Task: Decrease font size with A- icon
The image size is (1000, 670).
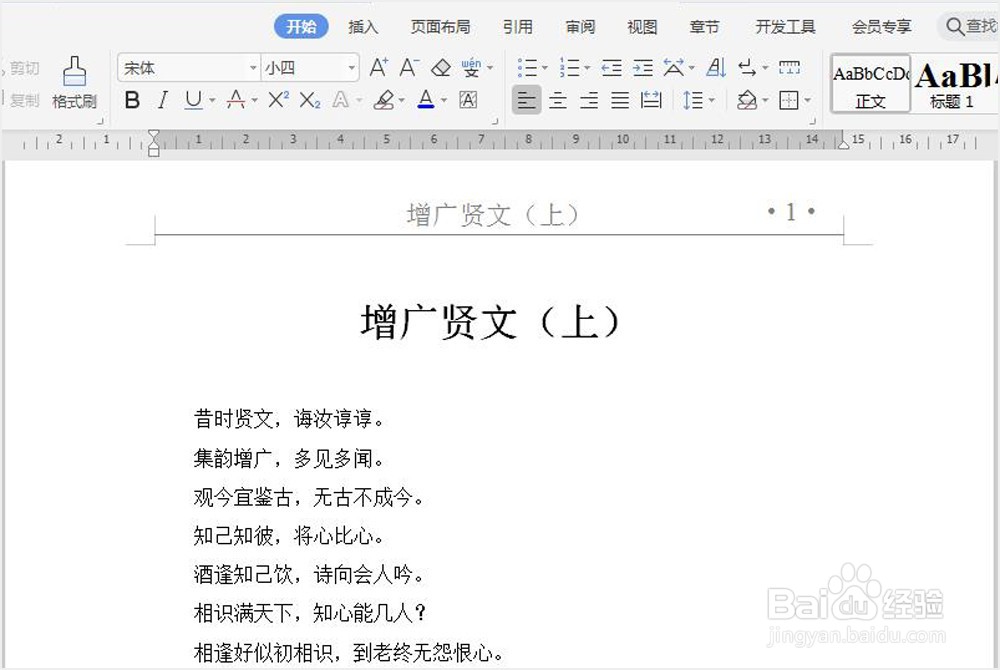Action: [409, 68]
